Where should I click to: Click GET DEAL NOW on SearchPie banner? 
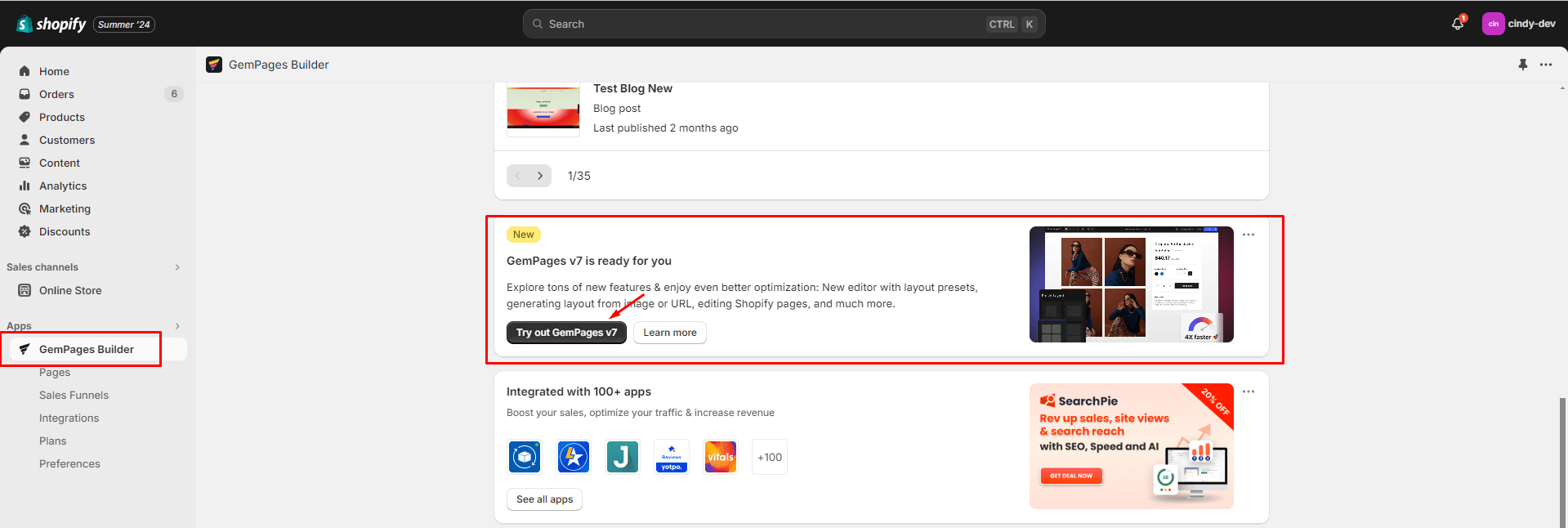[1071, 476]
